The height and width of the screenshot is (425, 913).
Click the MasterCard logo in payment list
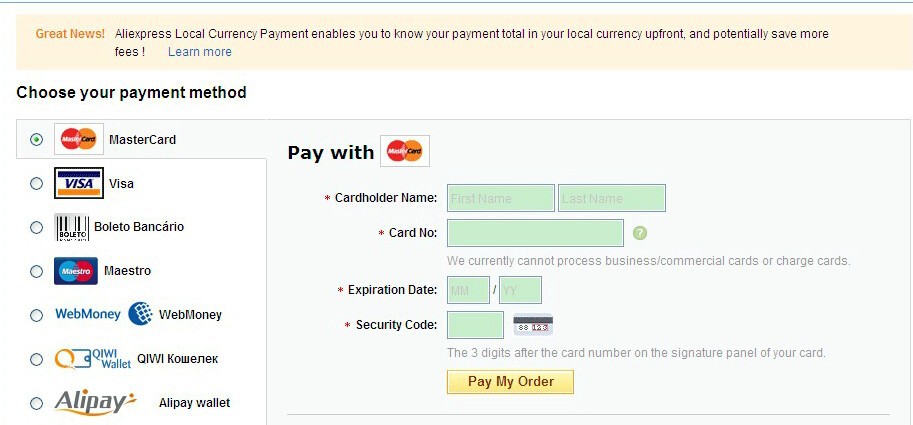(x=79, y=139)
